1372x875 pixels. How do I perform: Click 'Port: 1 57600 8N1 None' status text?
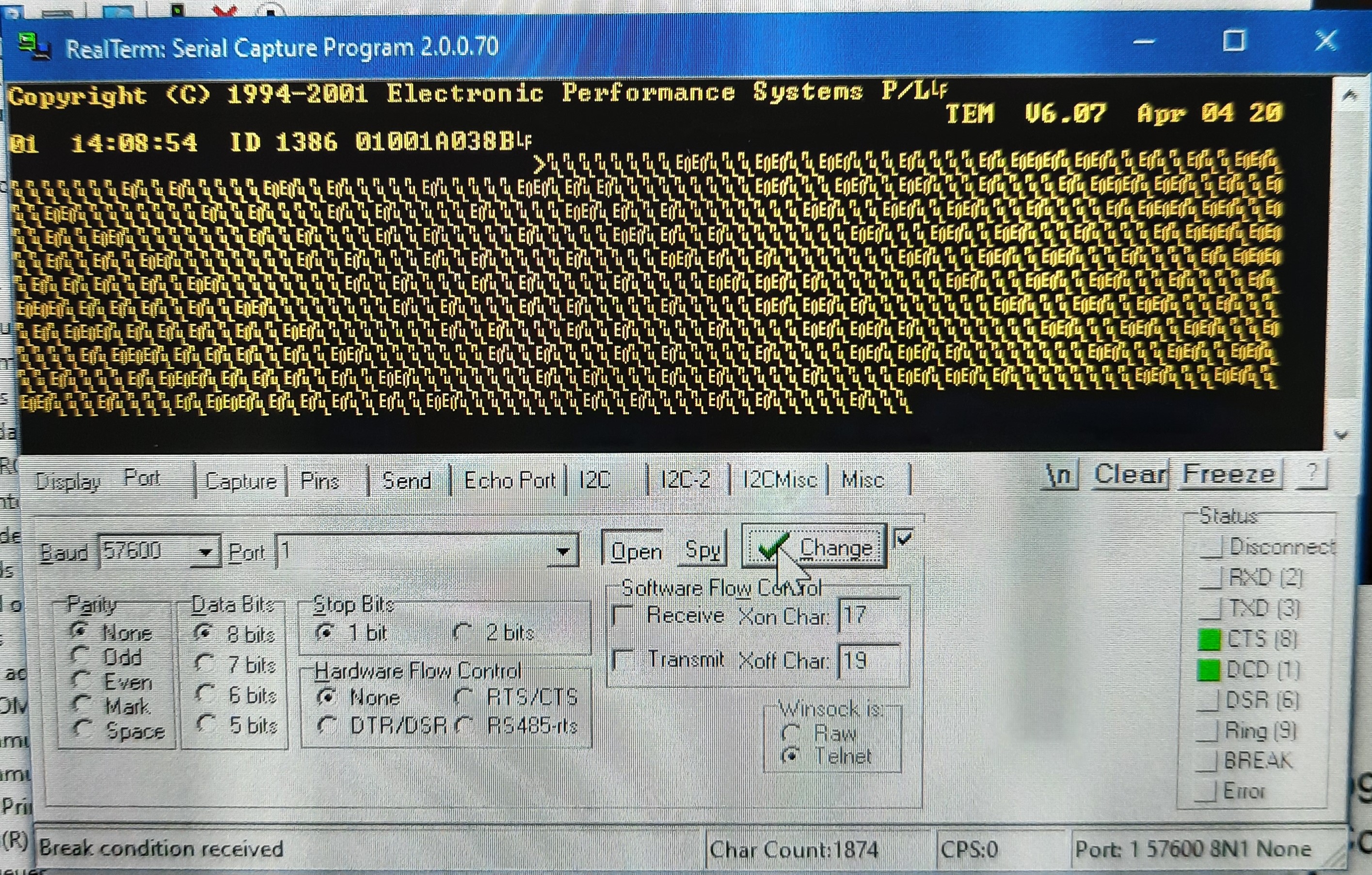point(1193,849)
